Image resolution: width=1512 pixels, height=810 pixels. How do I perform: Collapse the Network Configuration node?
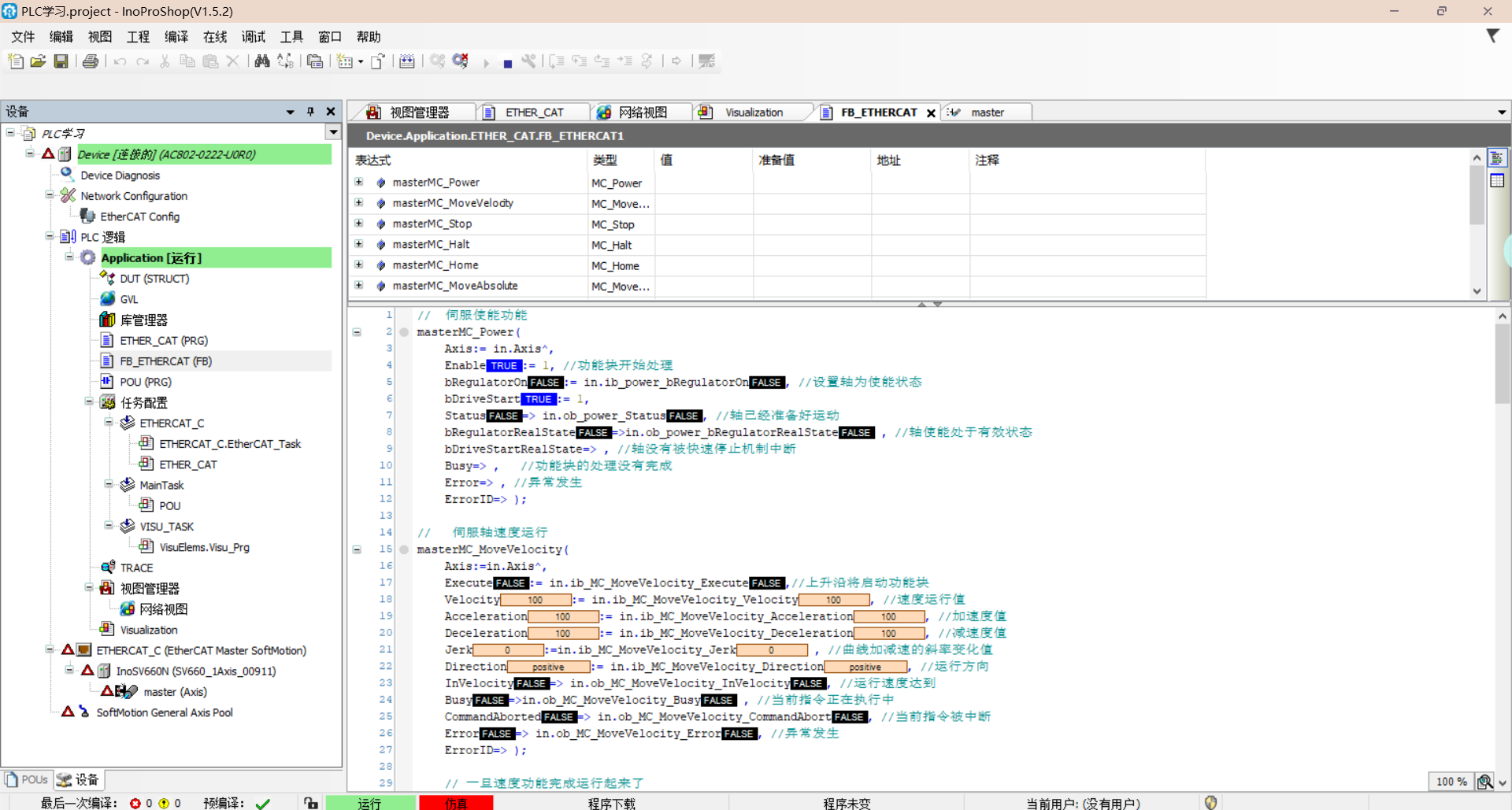(50, 194)
